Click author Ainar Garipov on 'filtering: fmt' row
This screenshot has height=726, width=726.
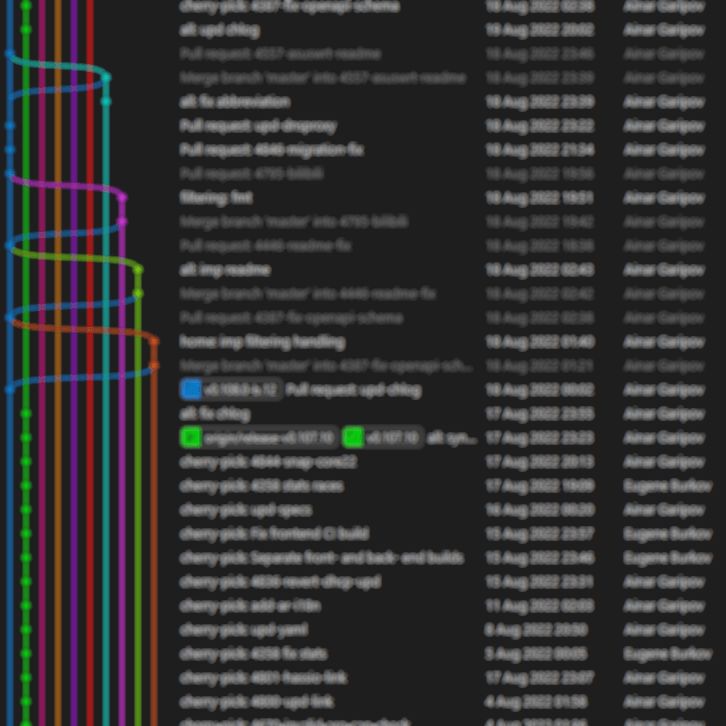click(664, 198)
